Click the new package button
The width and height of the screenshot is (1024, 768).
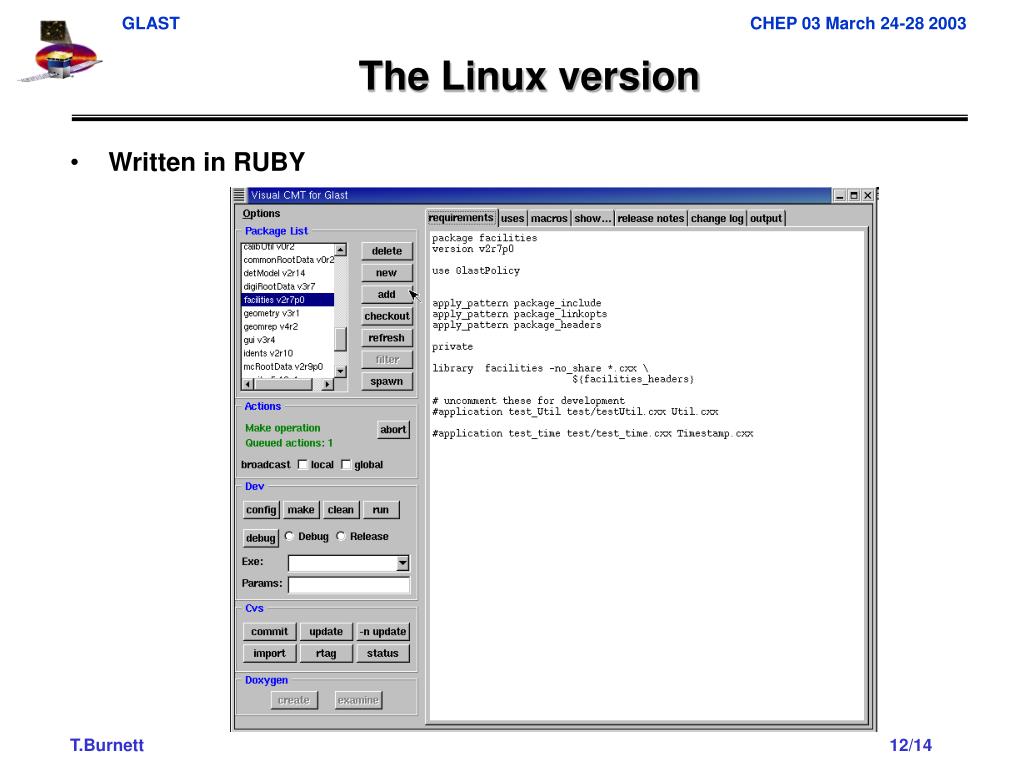tap(387, 272)
